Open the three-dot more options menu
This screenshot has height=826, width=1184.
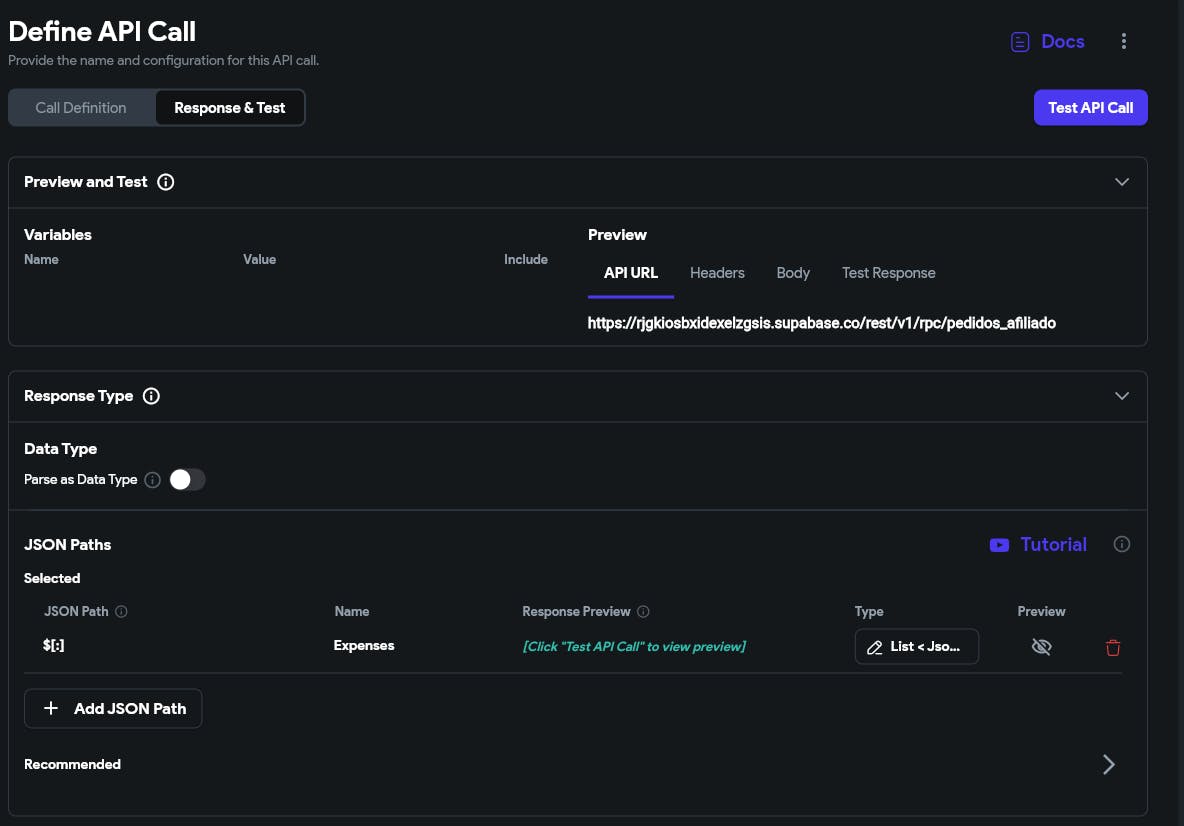[x=1124, y=42]
